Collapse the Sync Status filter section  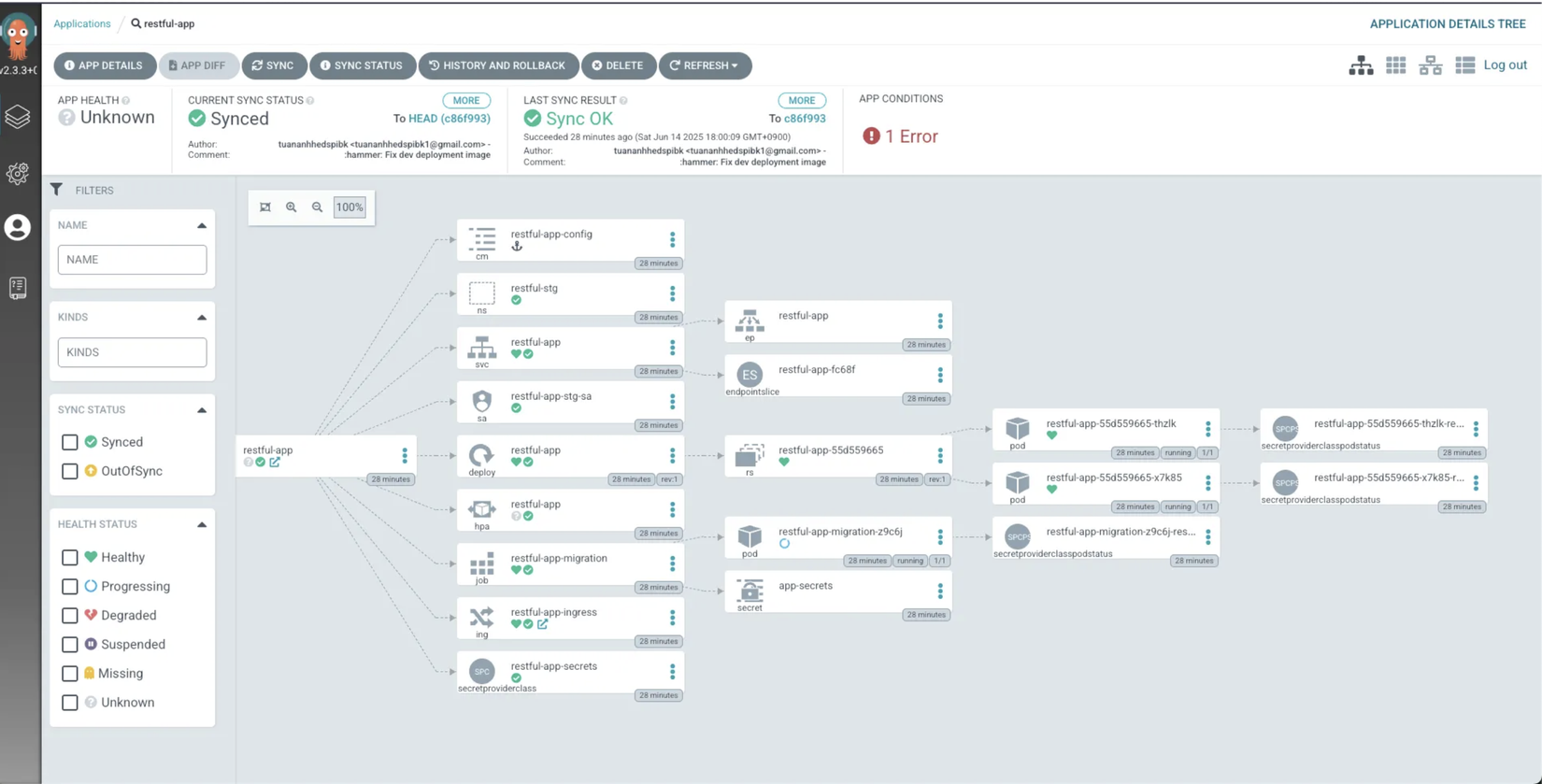coord(202,410)
